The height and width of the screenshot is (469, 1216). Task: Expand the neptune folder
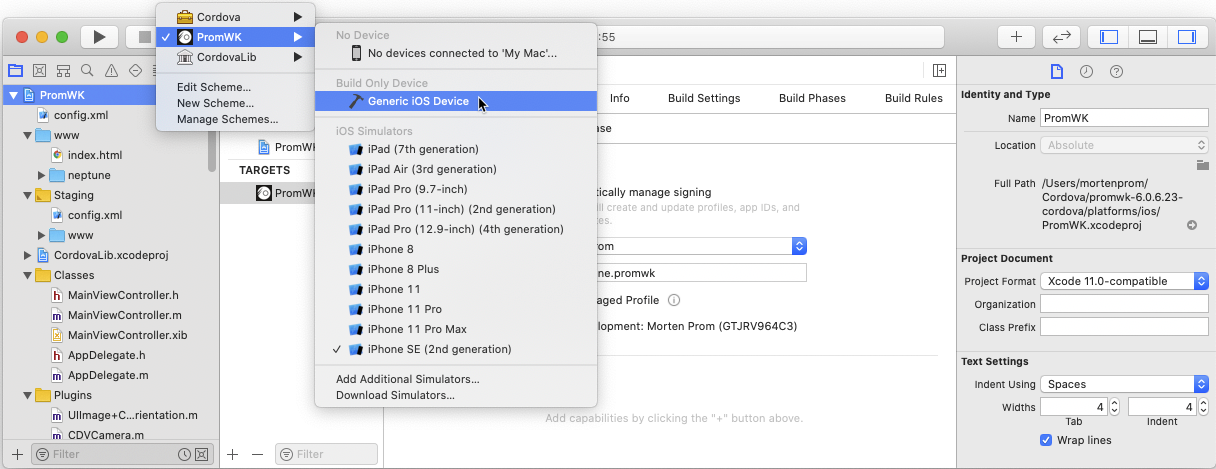click(x=41, y=175)
